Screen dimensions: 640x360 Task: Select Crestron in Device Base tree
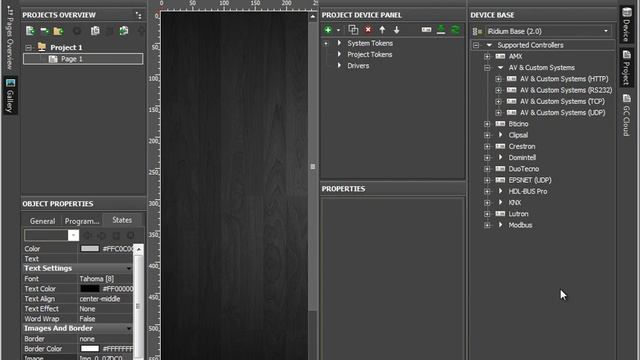click(x=522, y=146)
